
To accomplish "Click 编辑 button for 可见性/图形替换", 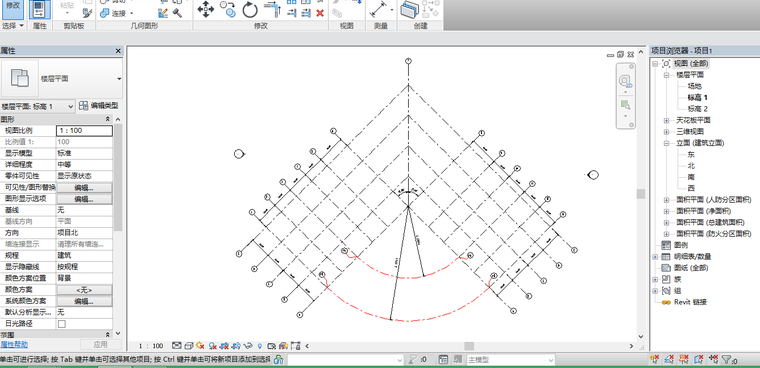I will pyautogui.click(x=84, y=188).
